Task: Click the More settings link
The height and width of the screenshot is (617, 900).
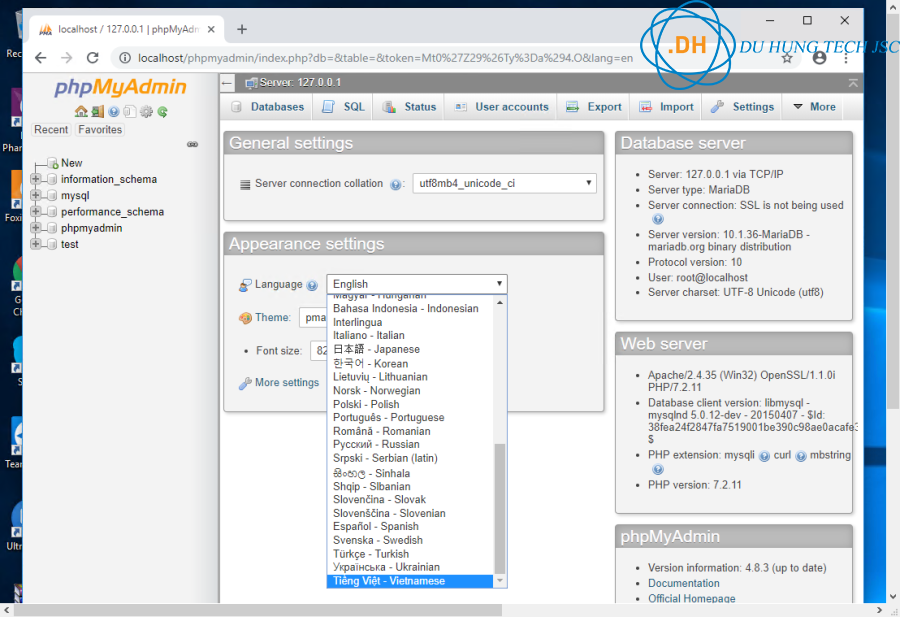Action: pyautogui.click(x=286, y=382)
